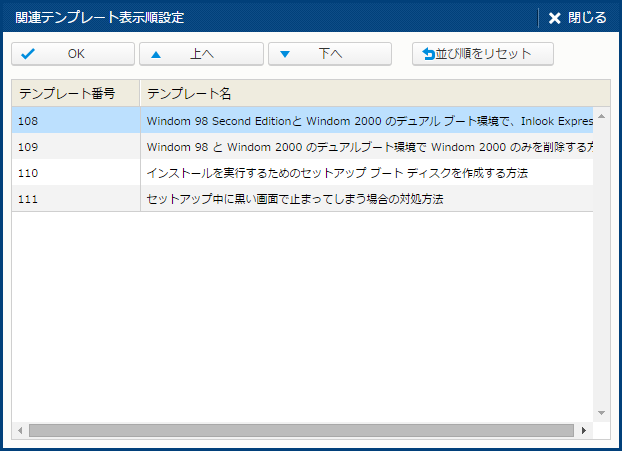Click the Windom 98 Second Edition template name
622x451 pixels.
click(x=366, y=120)
